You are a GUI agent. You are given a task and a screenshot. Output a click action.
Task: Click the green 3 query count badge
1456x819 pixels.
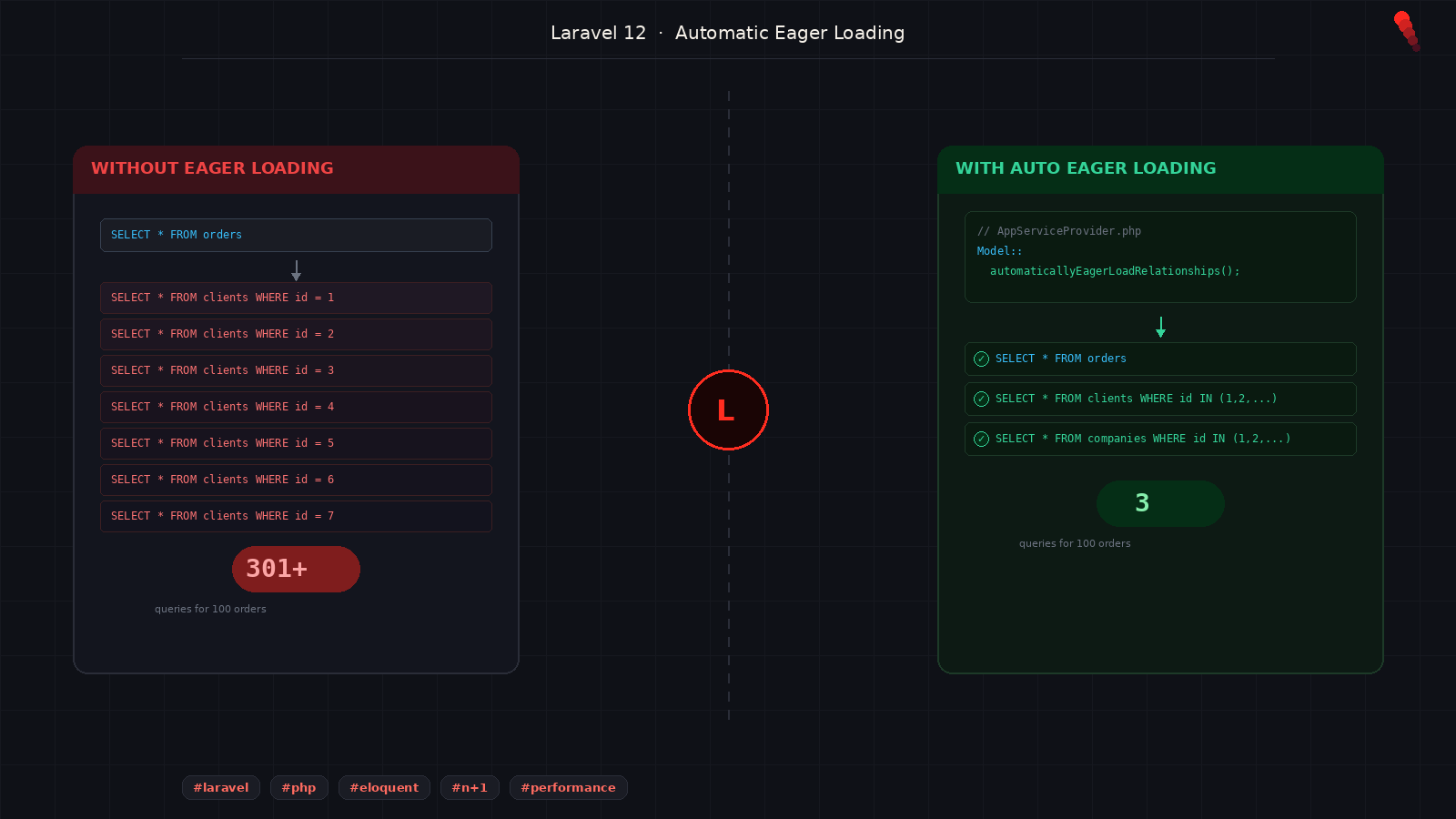click(x=1160, y=503)
